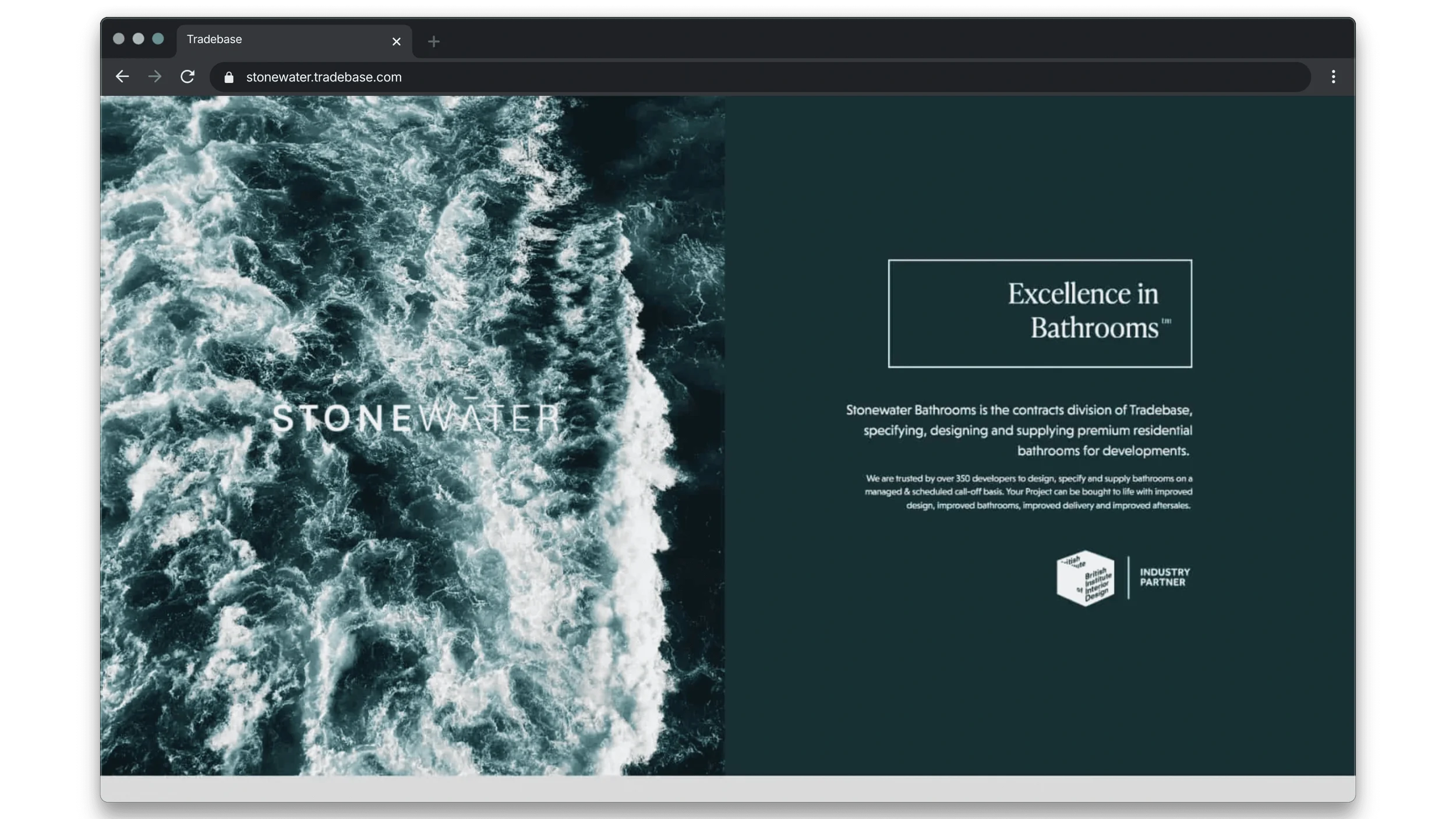Viewport: 1456px width, 819px height.
Task: Close the Tradebase tab
Action: coord(397,41)
